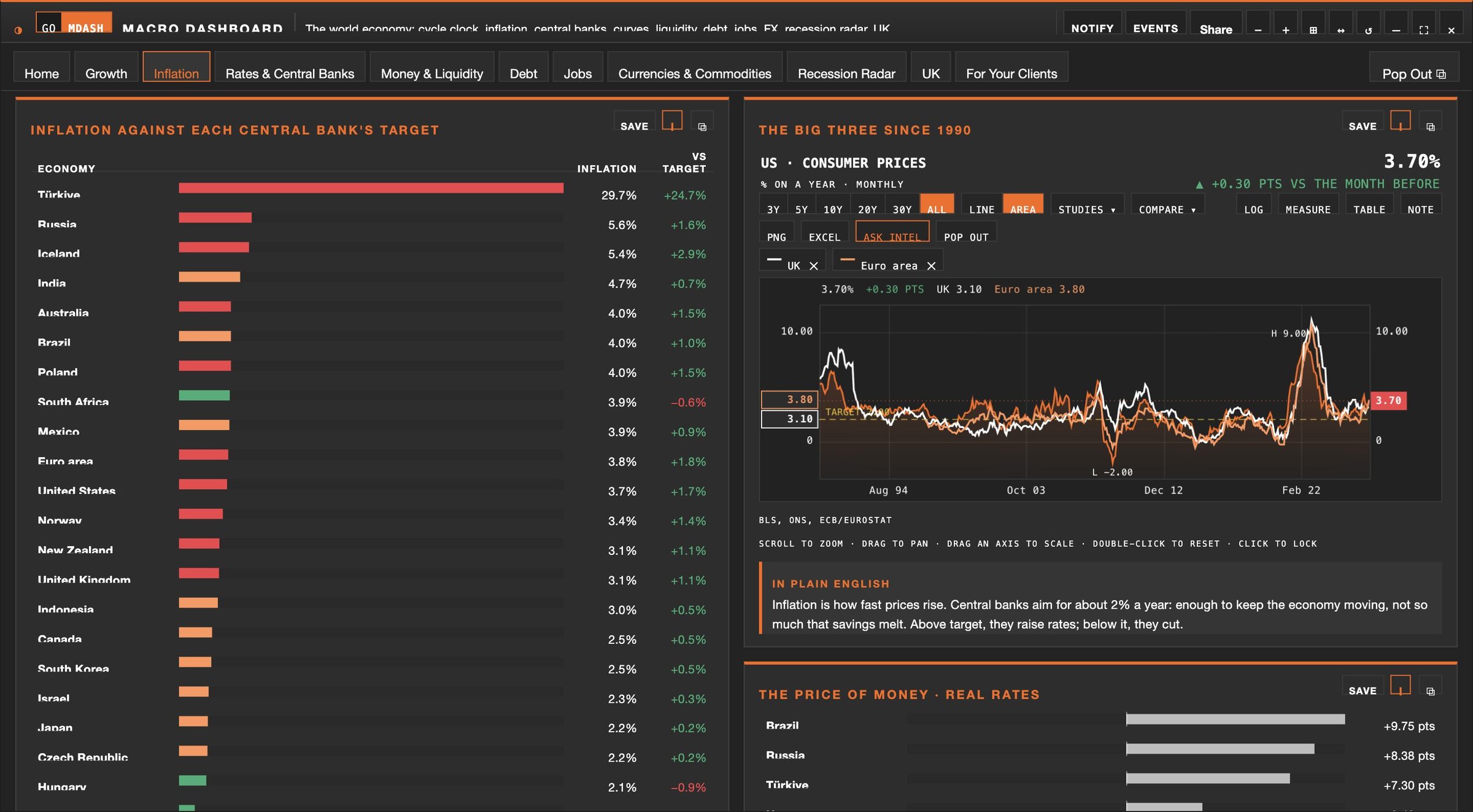
Task: Select the 30Y time range
Action: point(902,204)
